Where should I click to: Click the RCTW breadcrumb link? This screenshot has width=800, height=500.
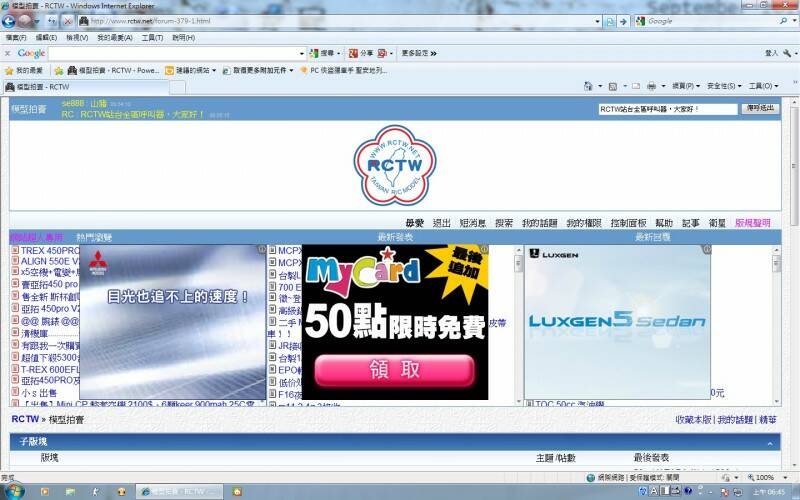pos(25,419)
